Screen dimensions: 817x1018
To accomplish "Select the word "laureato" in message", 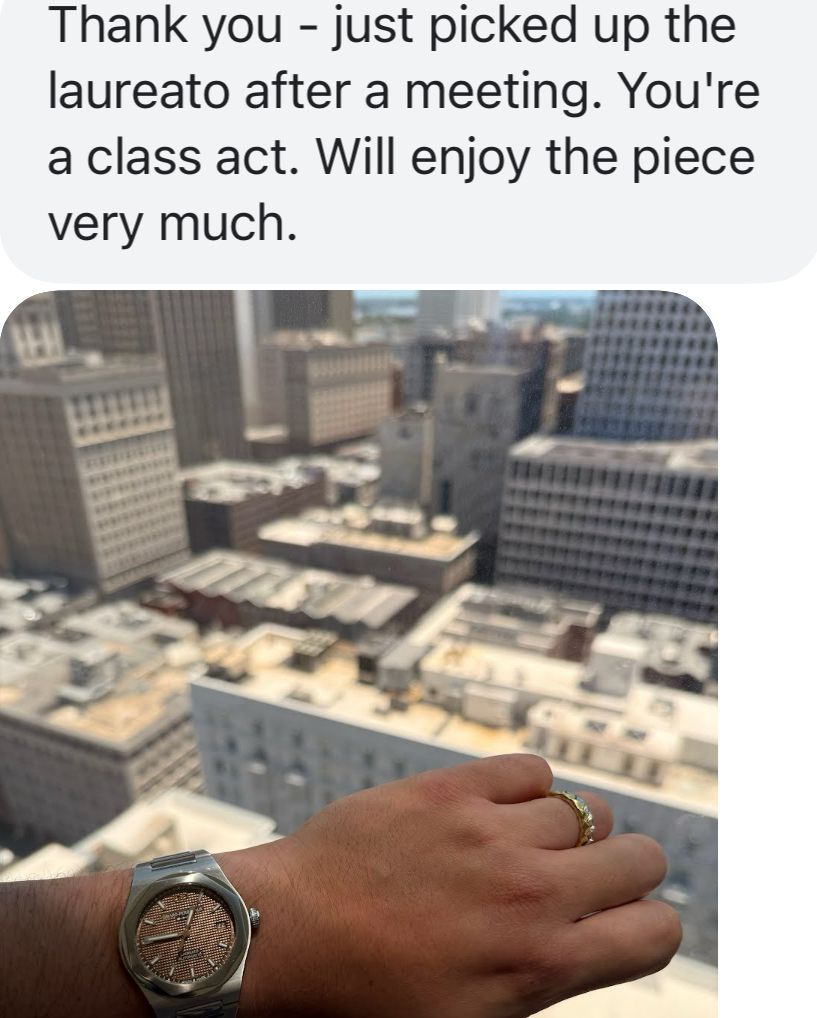I will [x=138, y=90].
